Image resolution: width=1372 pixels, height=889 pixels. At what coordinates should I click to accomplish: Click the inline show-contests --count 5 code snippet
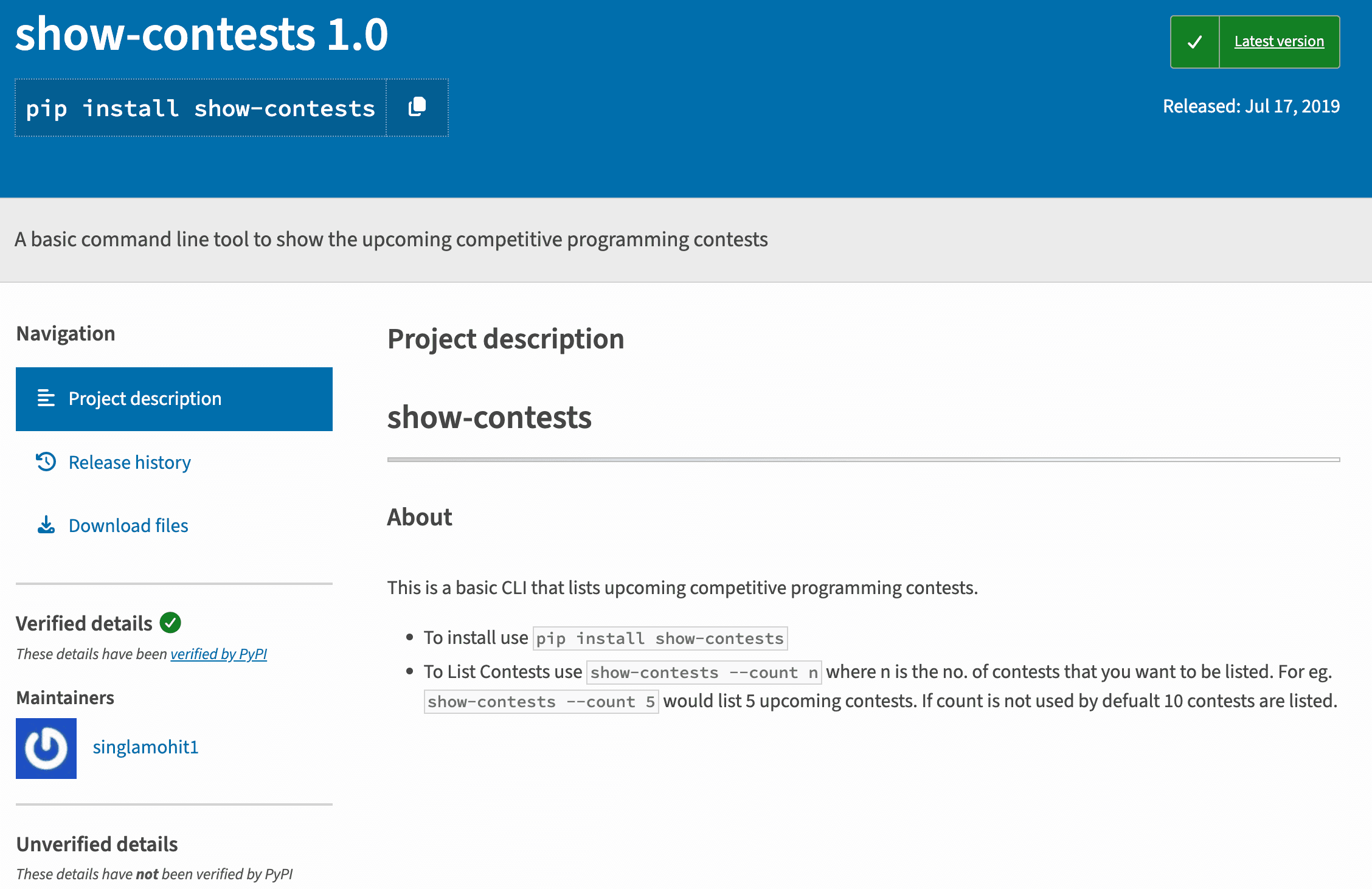point(541,701)
